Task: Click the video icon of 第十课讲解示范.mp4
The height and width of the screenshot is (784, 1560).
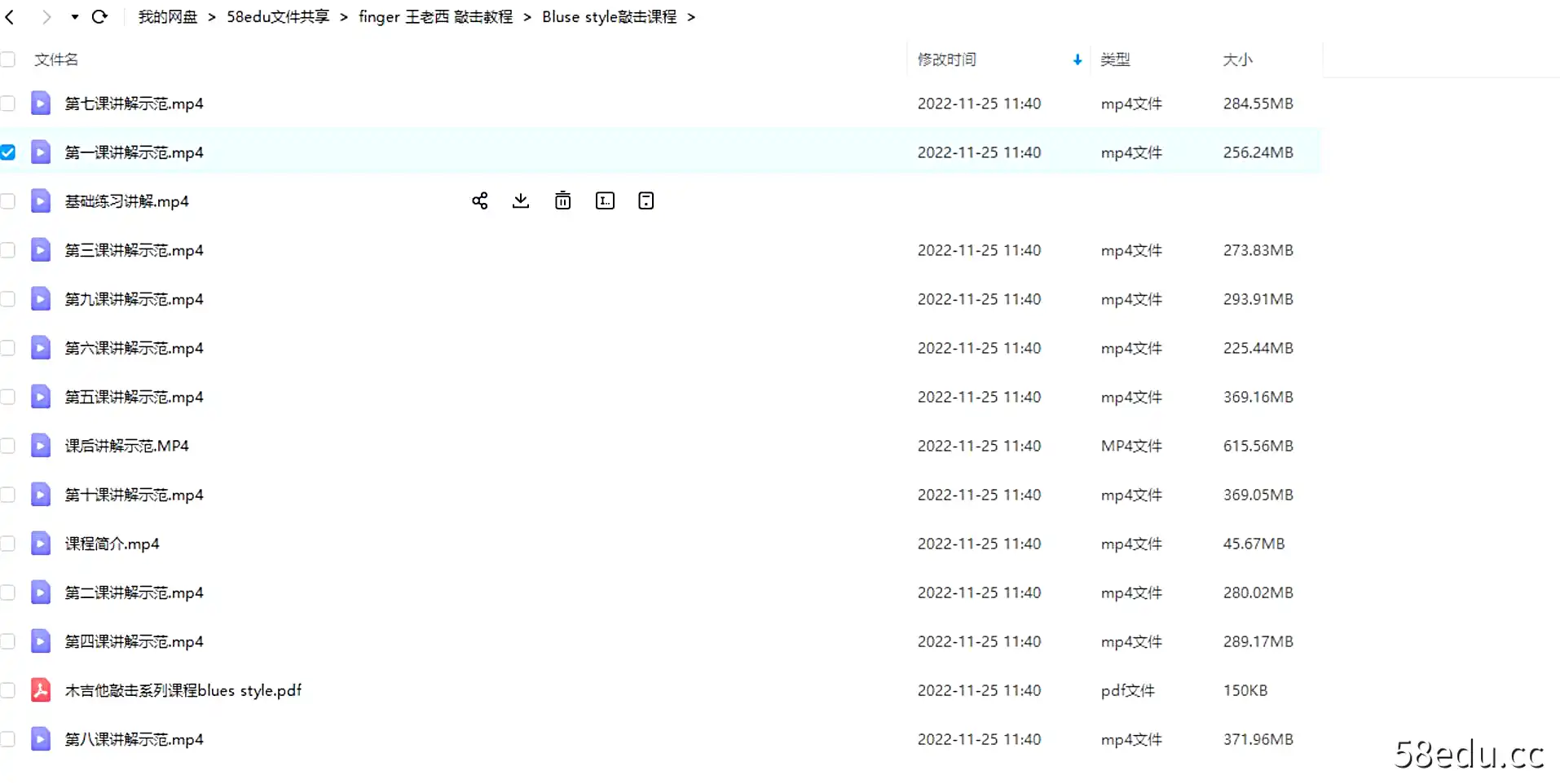Action: (x=41, y=495)
